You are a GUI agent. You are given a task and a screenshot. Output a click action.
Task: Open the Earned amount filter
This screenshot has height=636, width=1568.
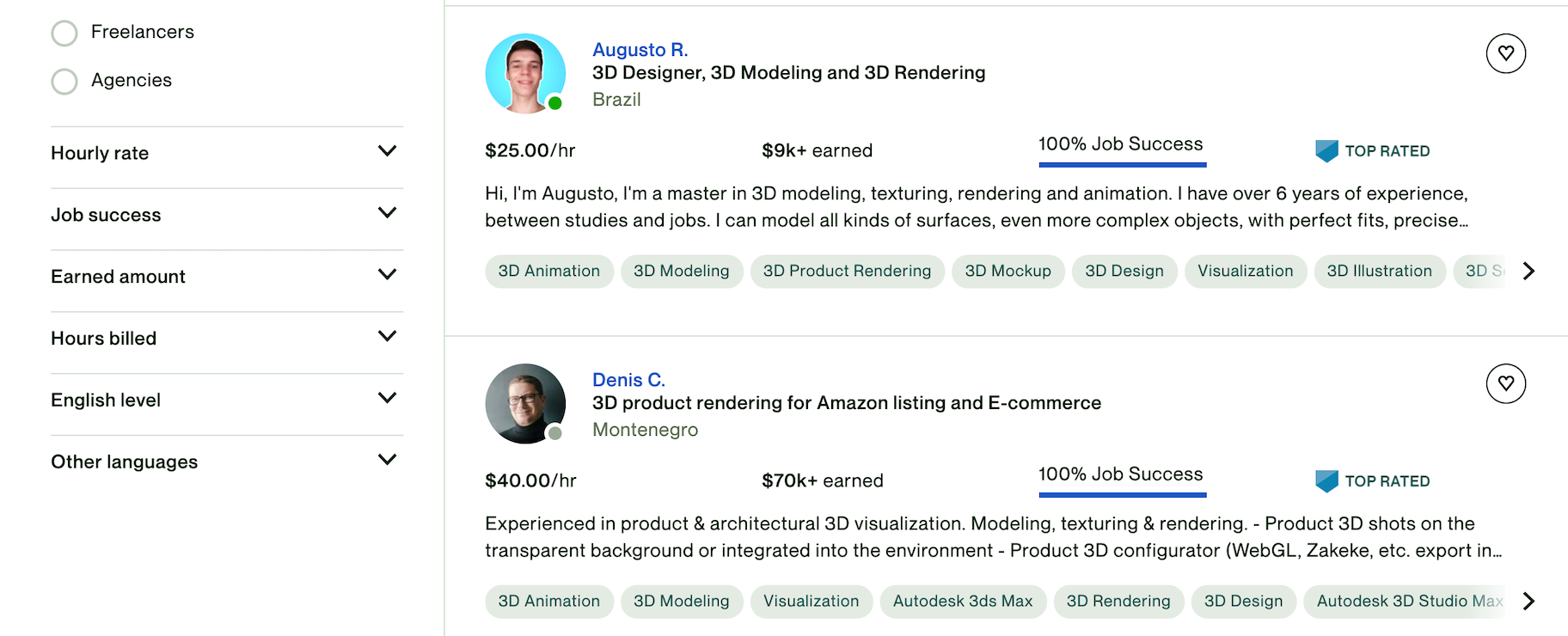pos(387,275)
